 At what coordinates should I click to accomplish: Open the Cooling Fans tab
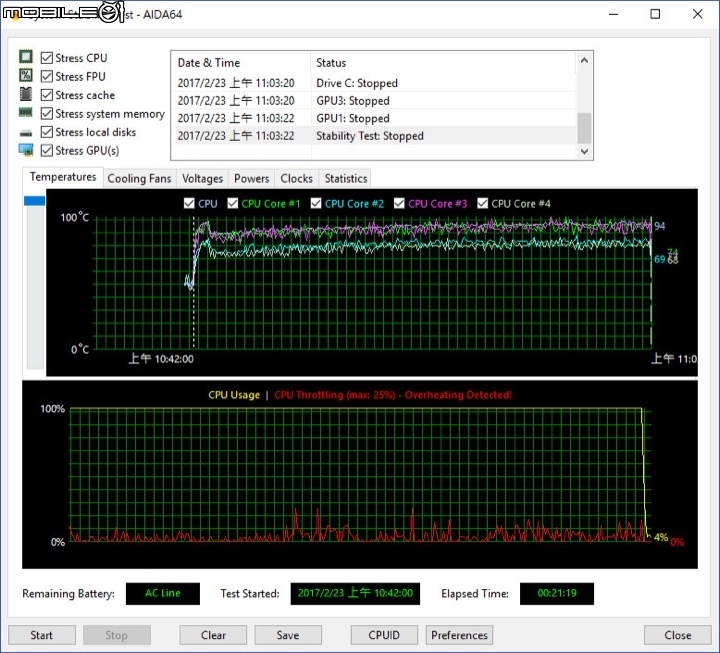click(139, 179)
